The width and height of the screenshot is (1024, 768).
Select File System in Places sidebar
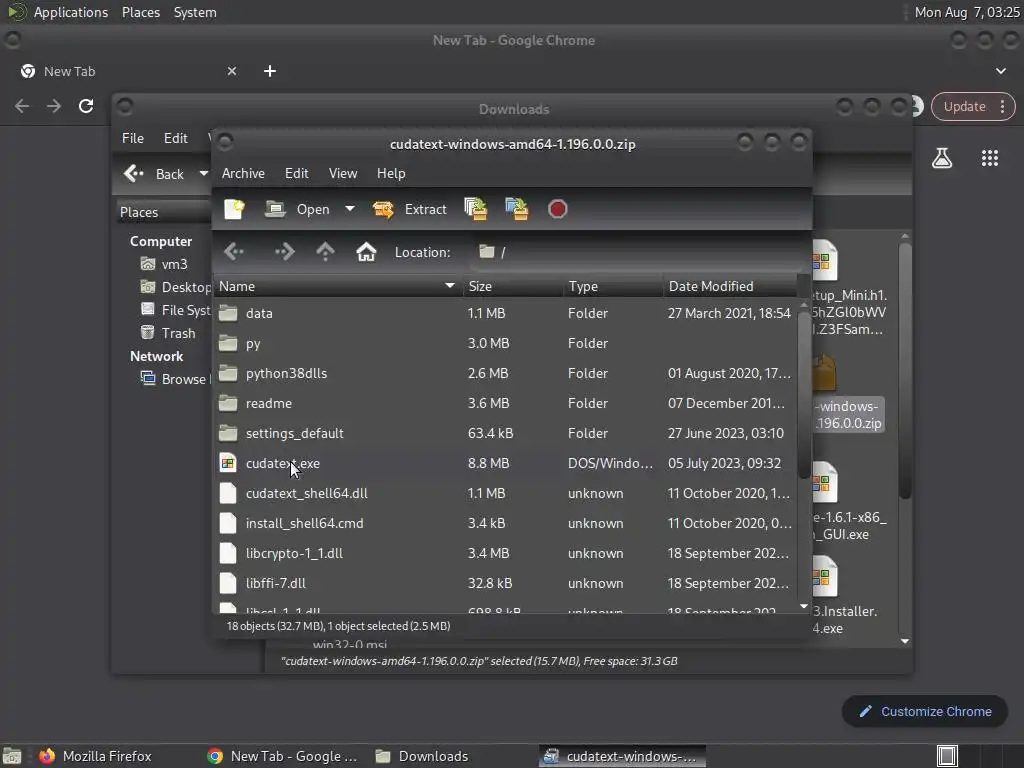(x=176, y=310)
